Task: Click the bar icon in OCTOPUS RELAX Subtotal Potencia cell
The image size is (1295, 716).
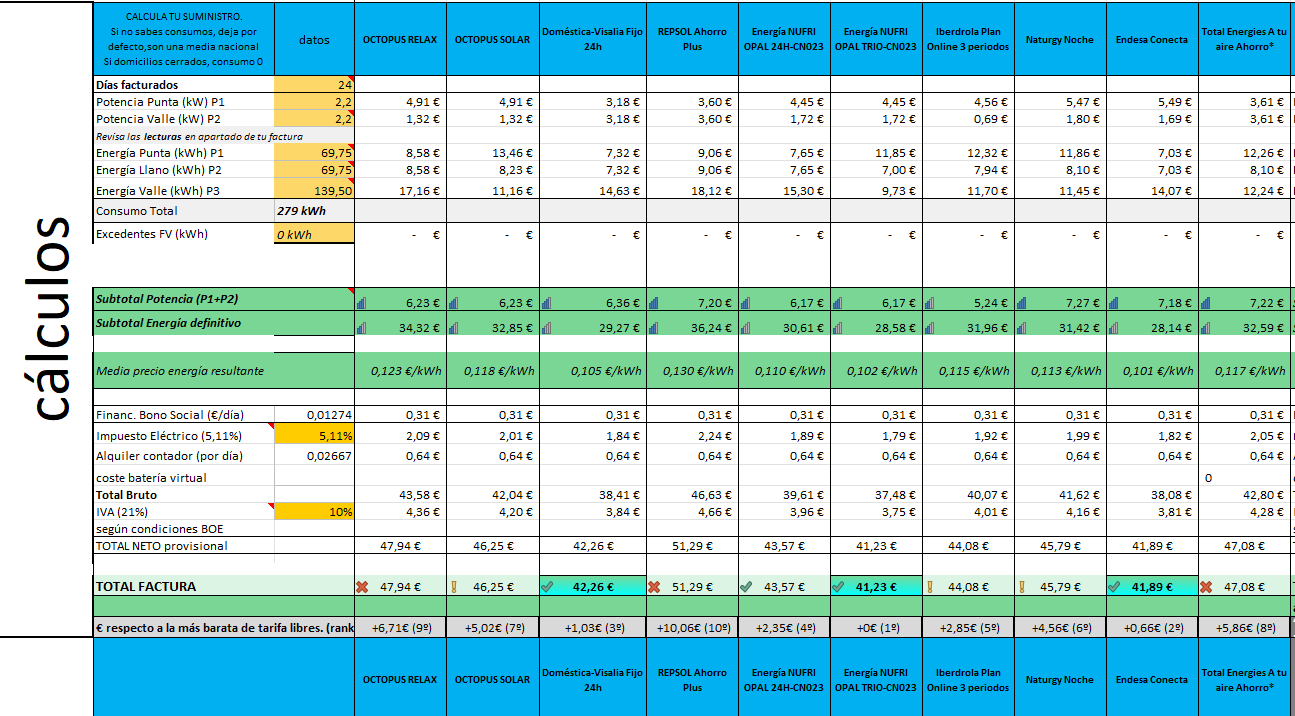Action: click(x=362, y=302)
